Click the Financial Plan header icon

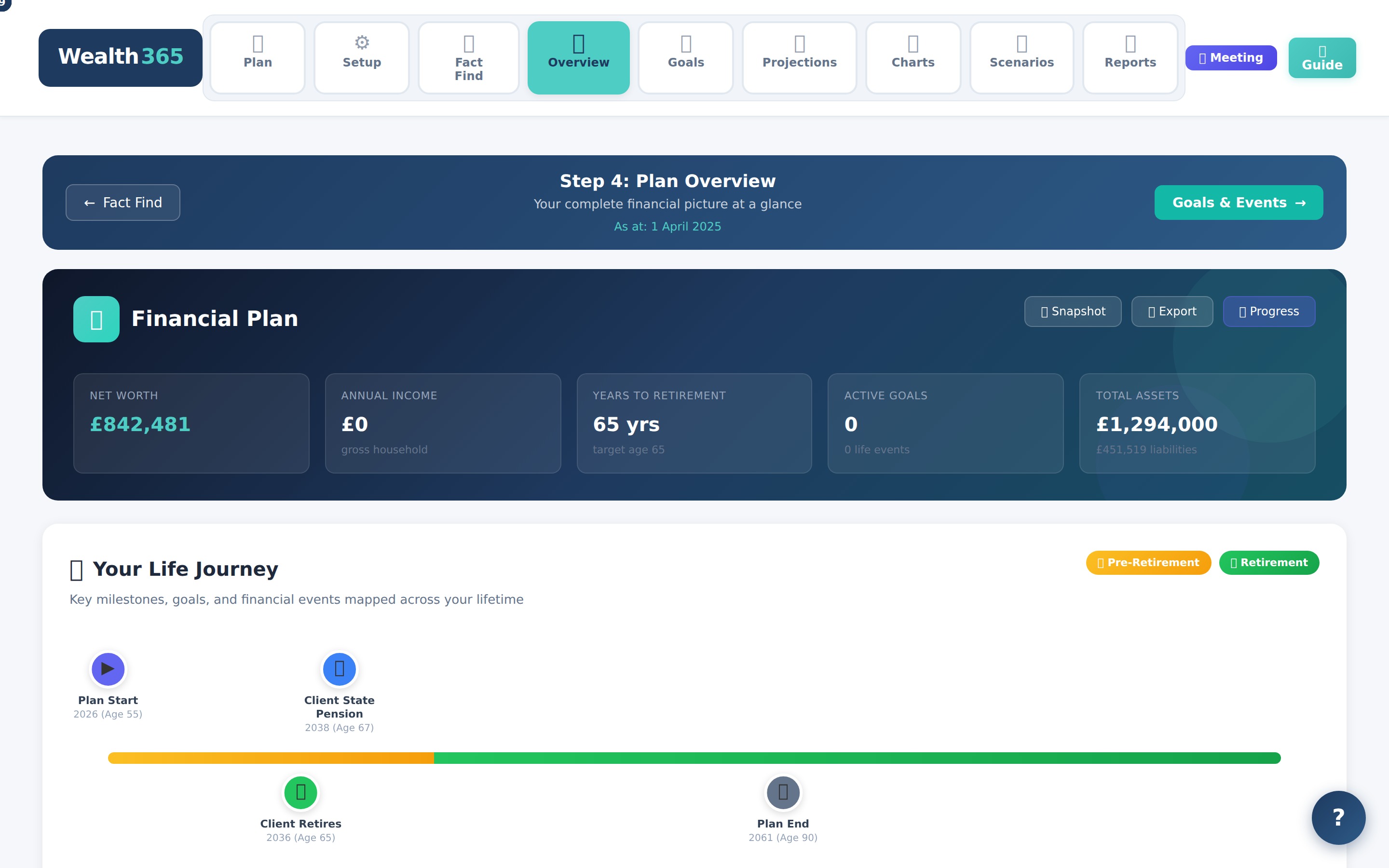pos(96,319)
